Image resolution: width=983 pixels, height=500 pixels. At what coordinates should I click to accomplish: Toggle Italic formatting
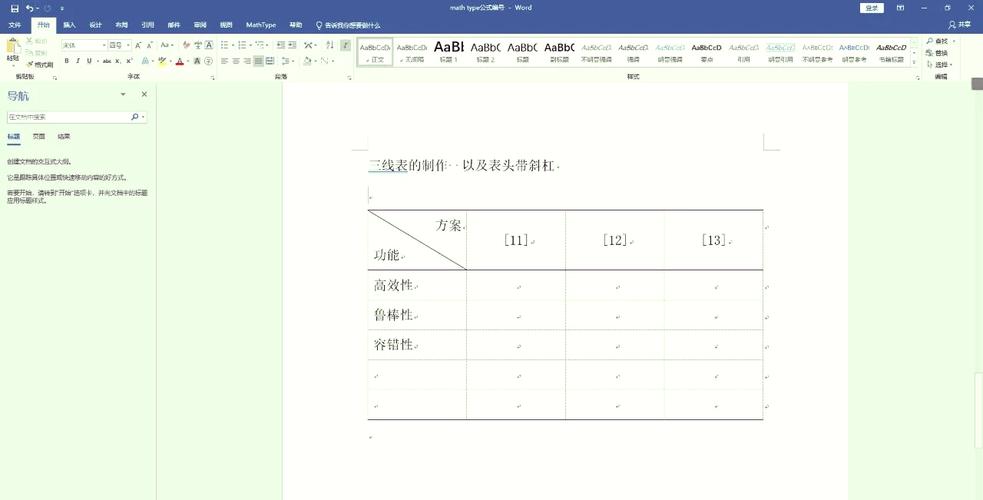[x=78, y=61]
